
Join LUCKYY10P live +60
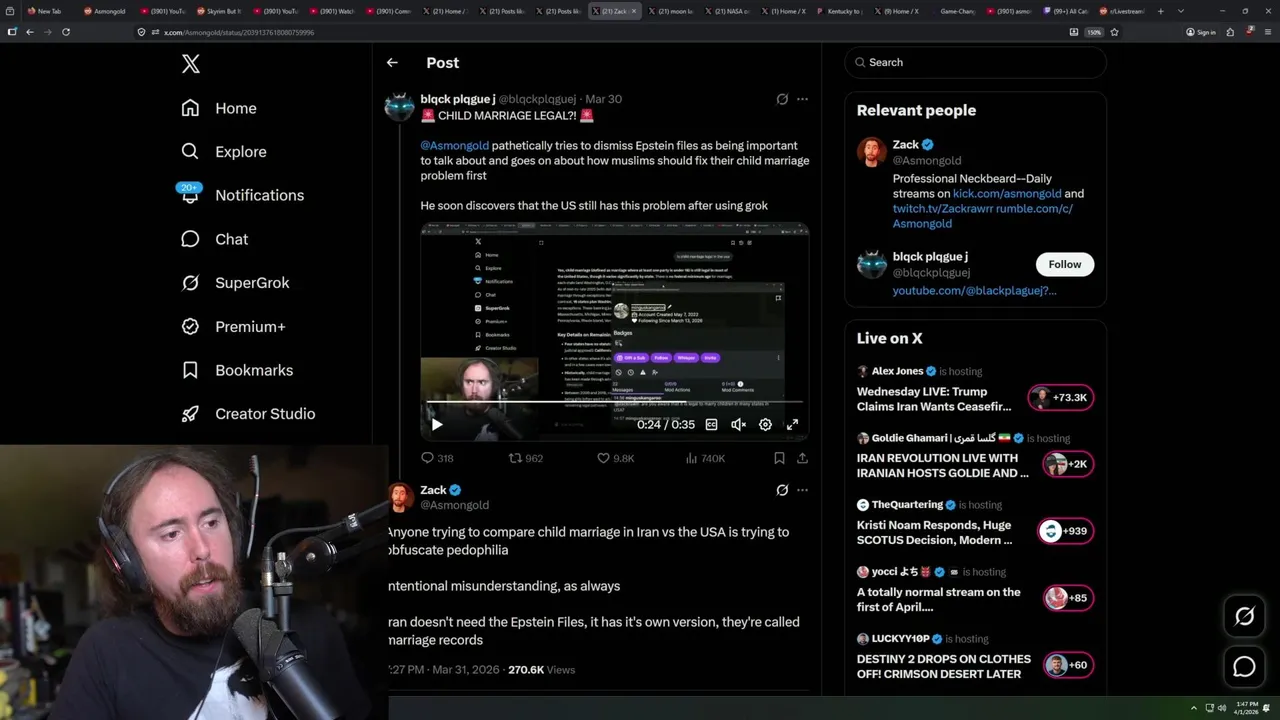(x=1068, y=665)
